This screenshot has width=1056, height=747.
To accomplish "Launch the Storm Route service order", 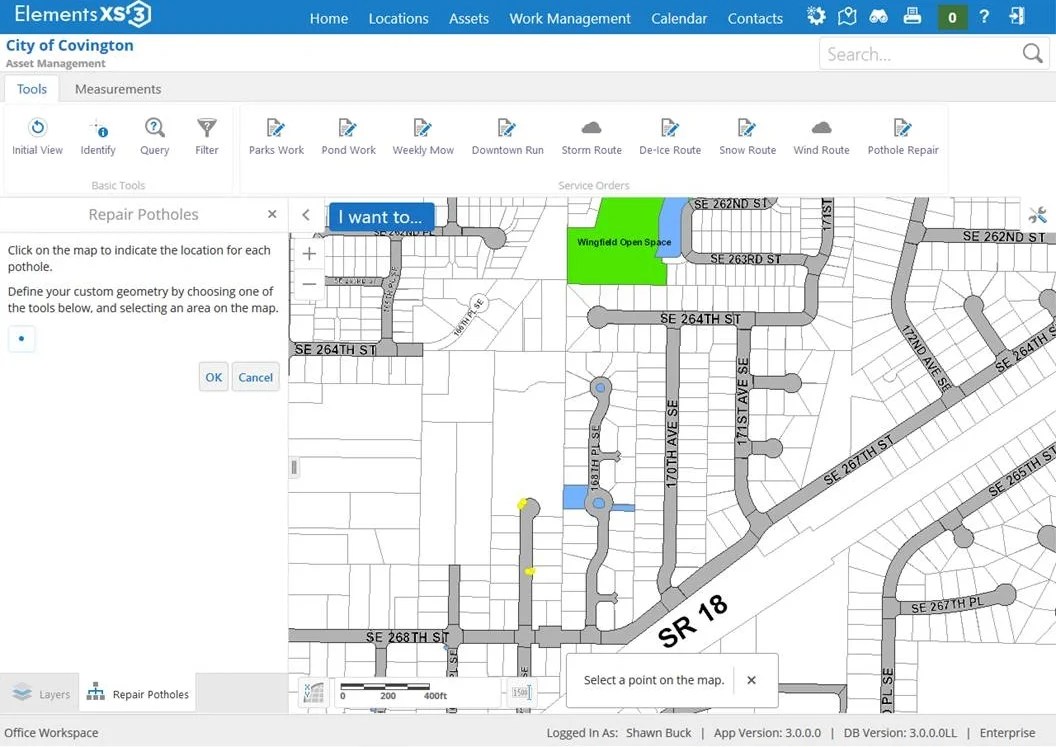I will (x=591, y=137).
